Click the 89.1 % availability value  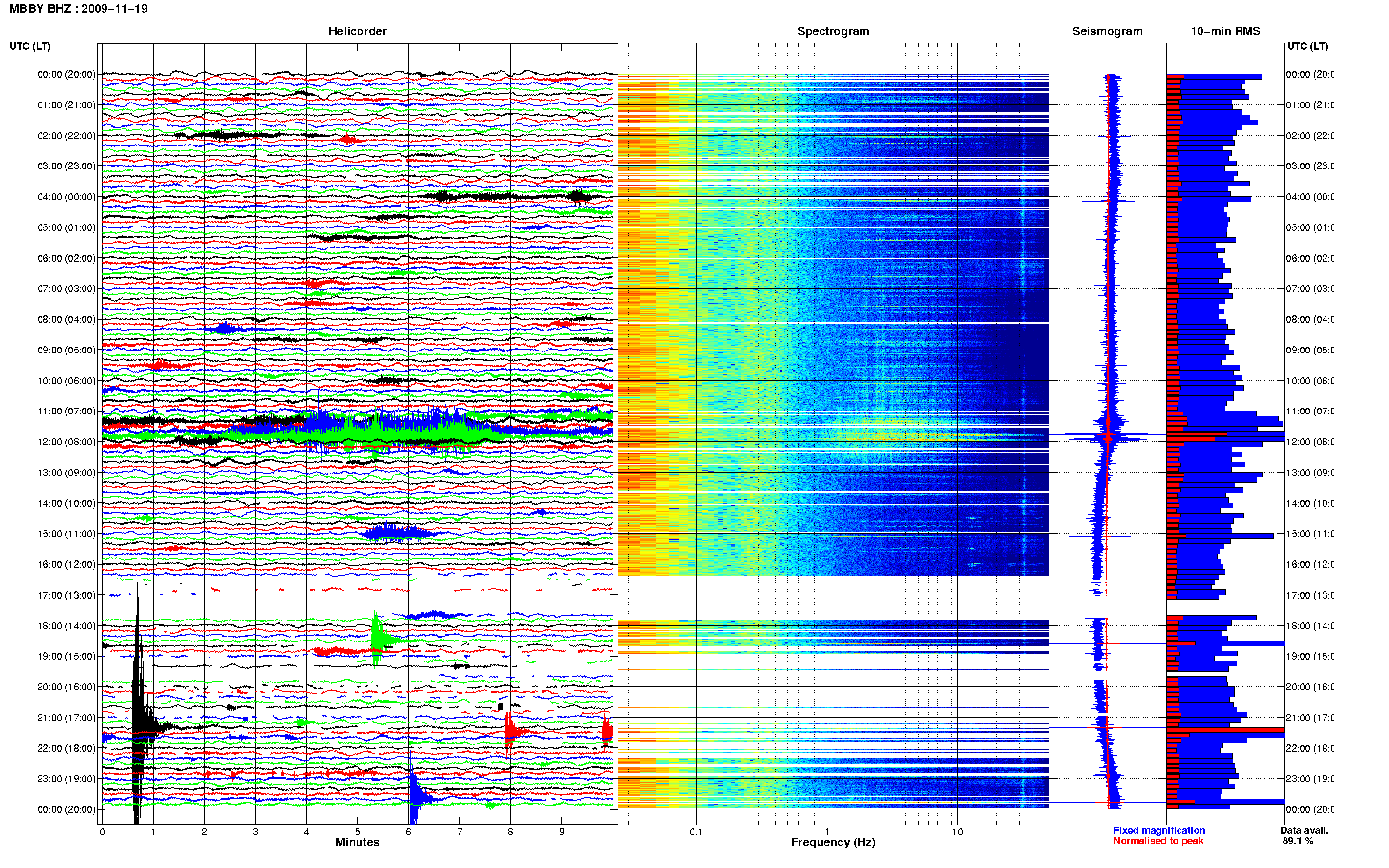1298,841
